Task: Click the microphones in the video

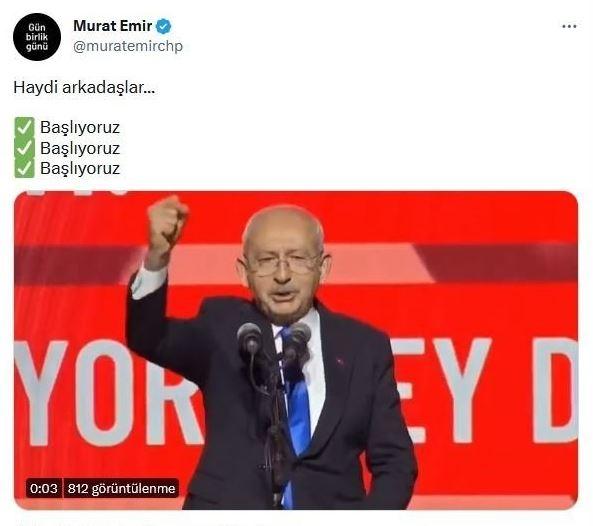Action: [274, 340]
